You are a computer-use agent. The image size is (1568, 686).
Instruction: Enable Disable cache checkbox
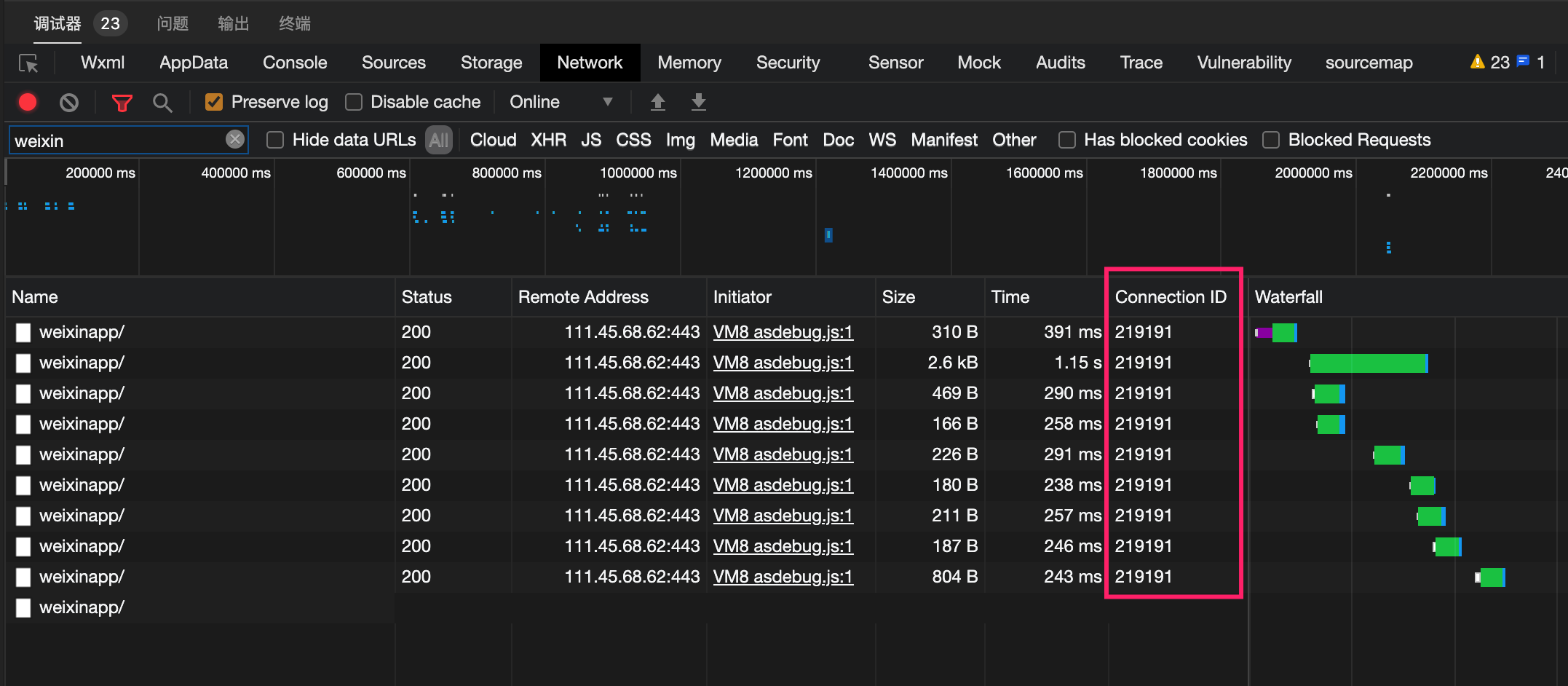(x=354, y=102)
